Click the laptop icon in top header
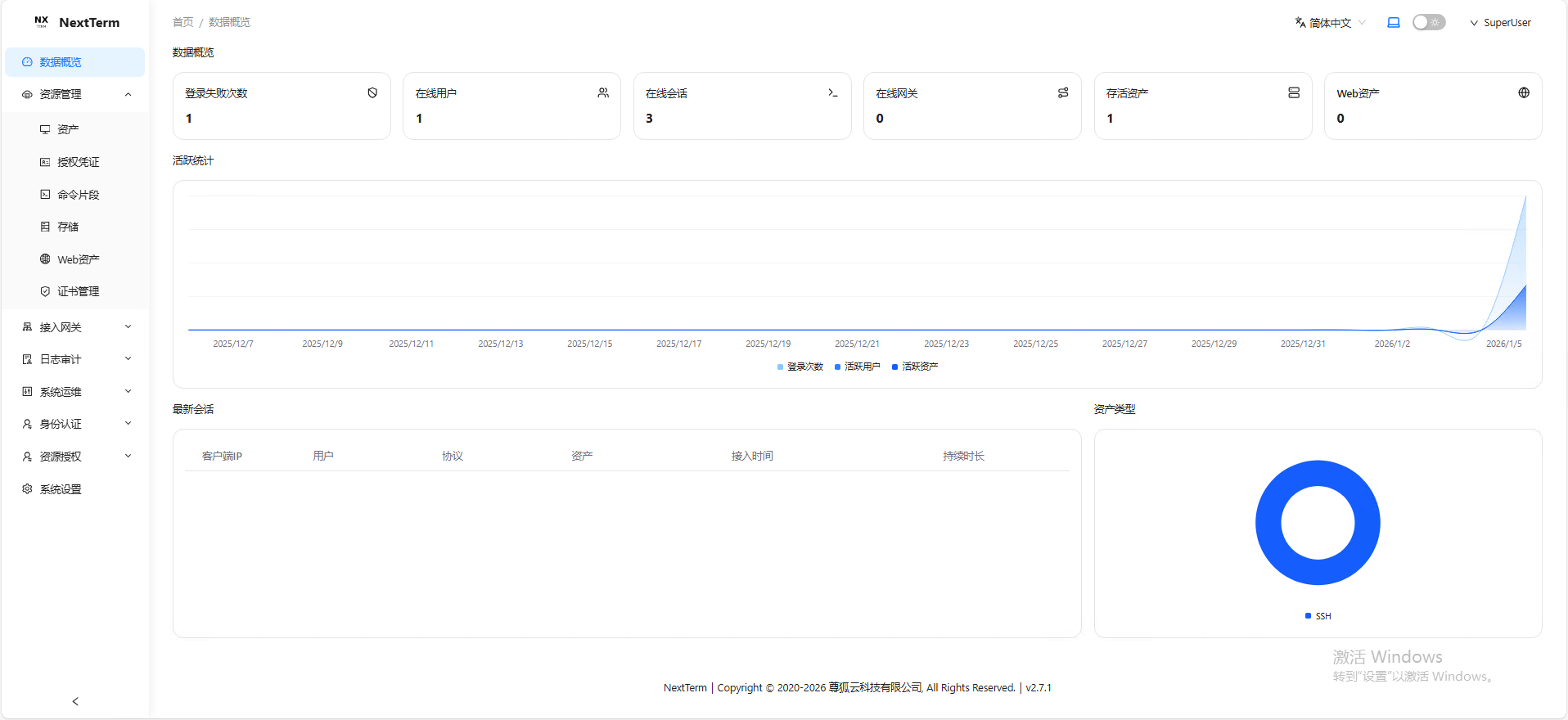This screenshot has width=1568, height=720. click(1394, 23)
